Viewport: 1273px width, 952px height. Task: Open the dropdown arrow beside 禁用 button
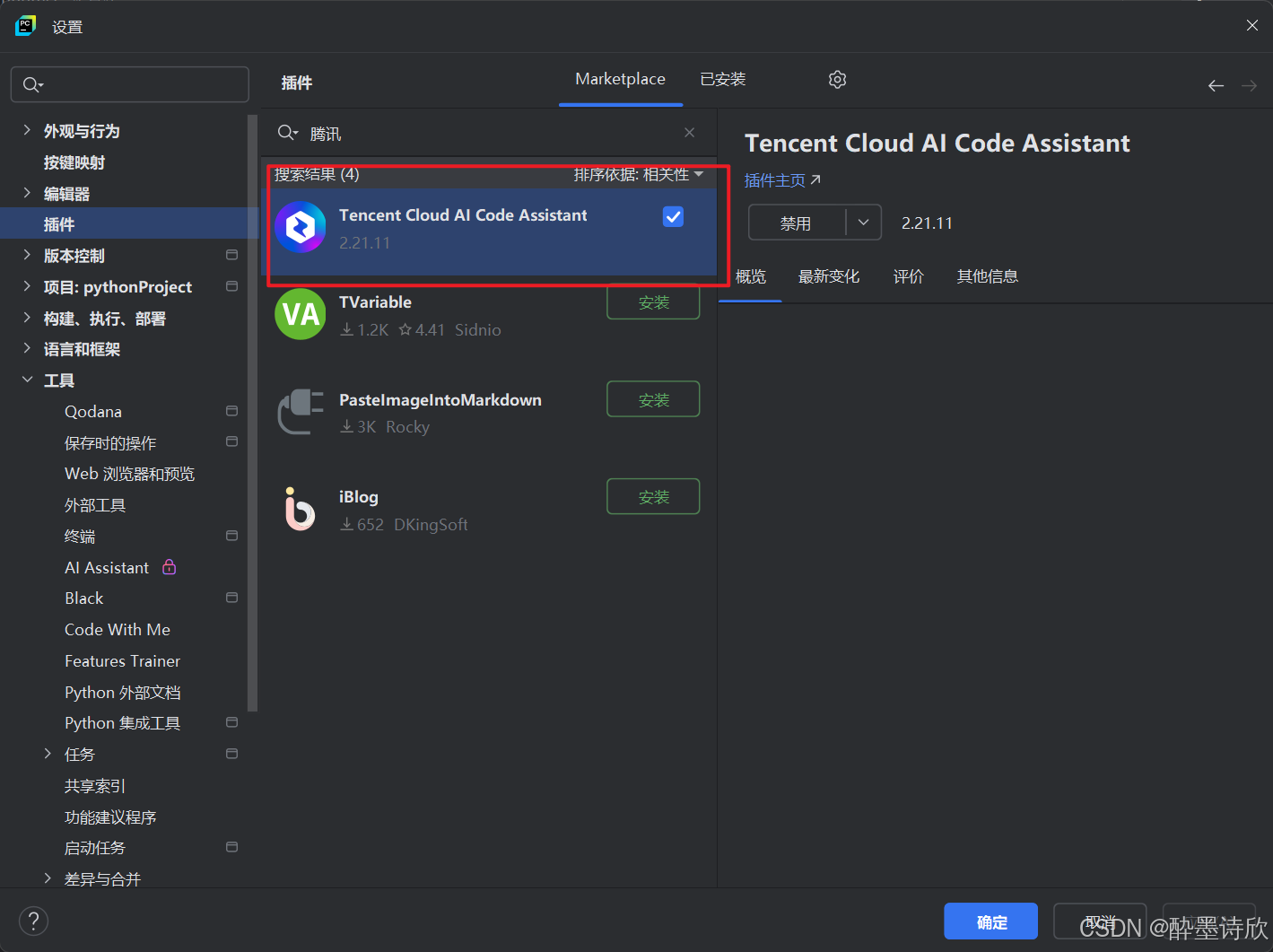pyautogui.click(x=863, y=223)
